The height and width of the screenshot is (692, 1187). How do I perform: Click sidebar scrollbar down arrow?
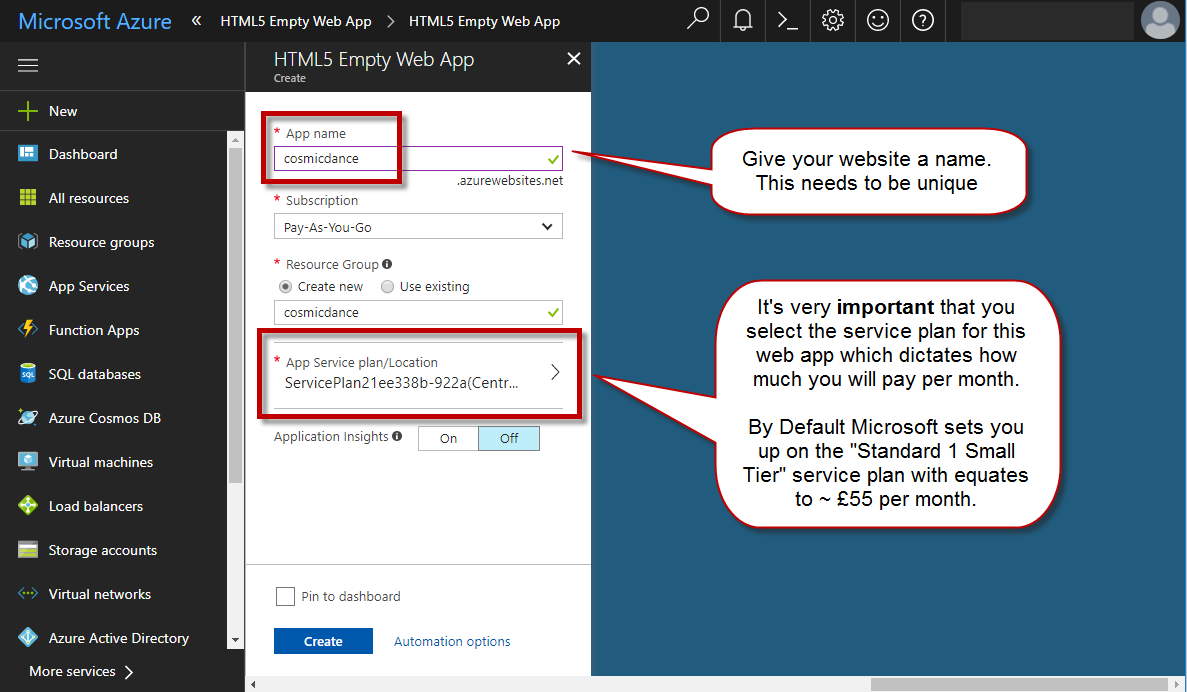tap(235, 640)
